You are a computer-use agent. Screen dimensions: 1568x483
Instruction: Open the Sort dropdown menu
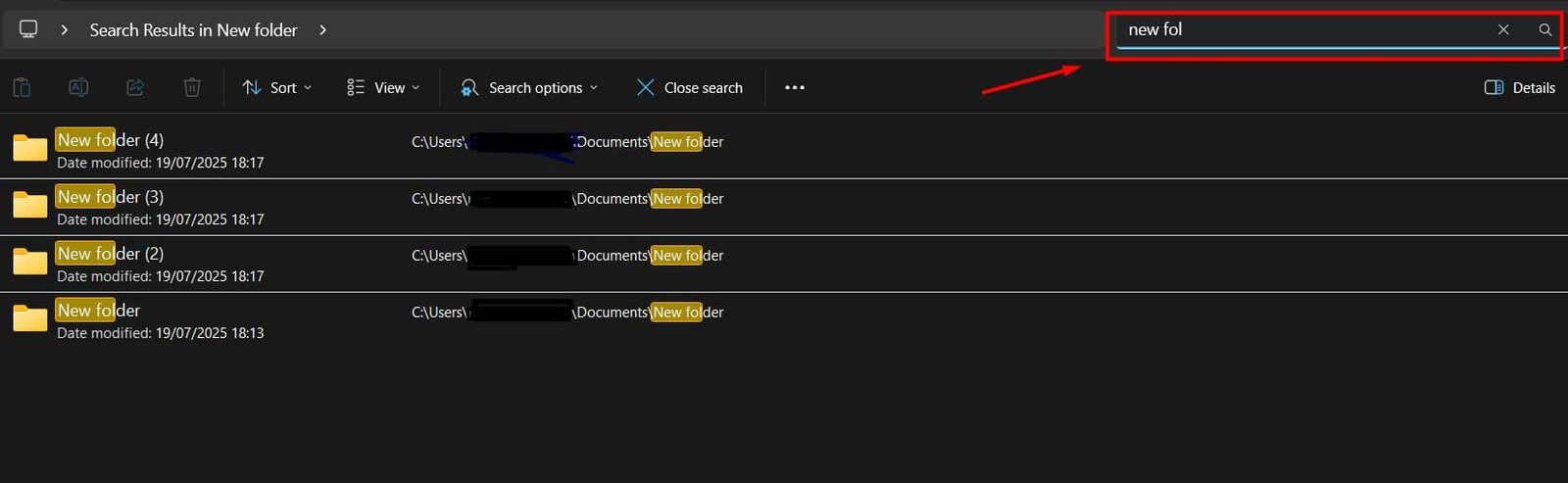click(x=277, y=87)
